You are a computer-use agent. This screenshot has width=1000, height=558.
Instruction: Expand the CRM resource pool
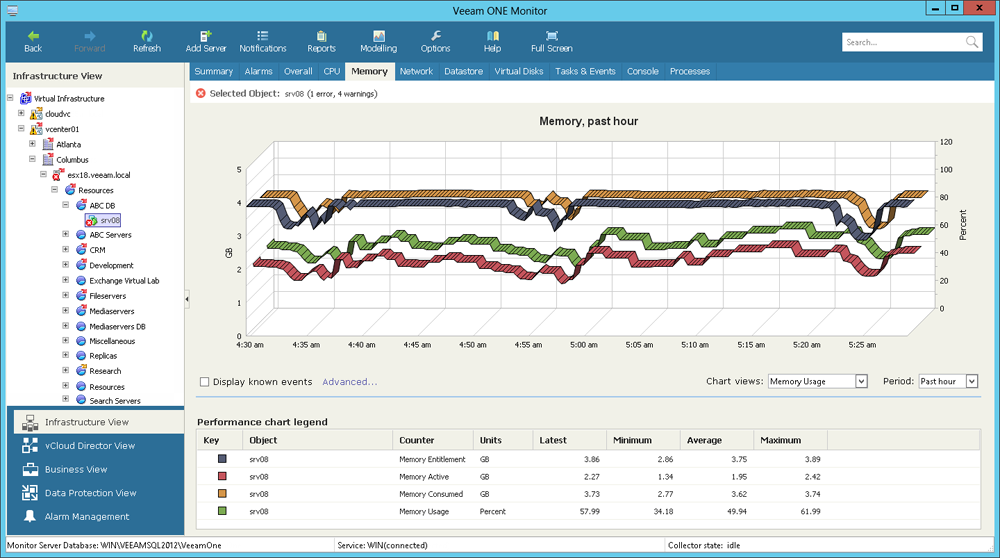click(x=66, y=249)
